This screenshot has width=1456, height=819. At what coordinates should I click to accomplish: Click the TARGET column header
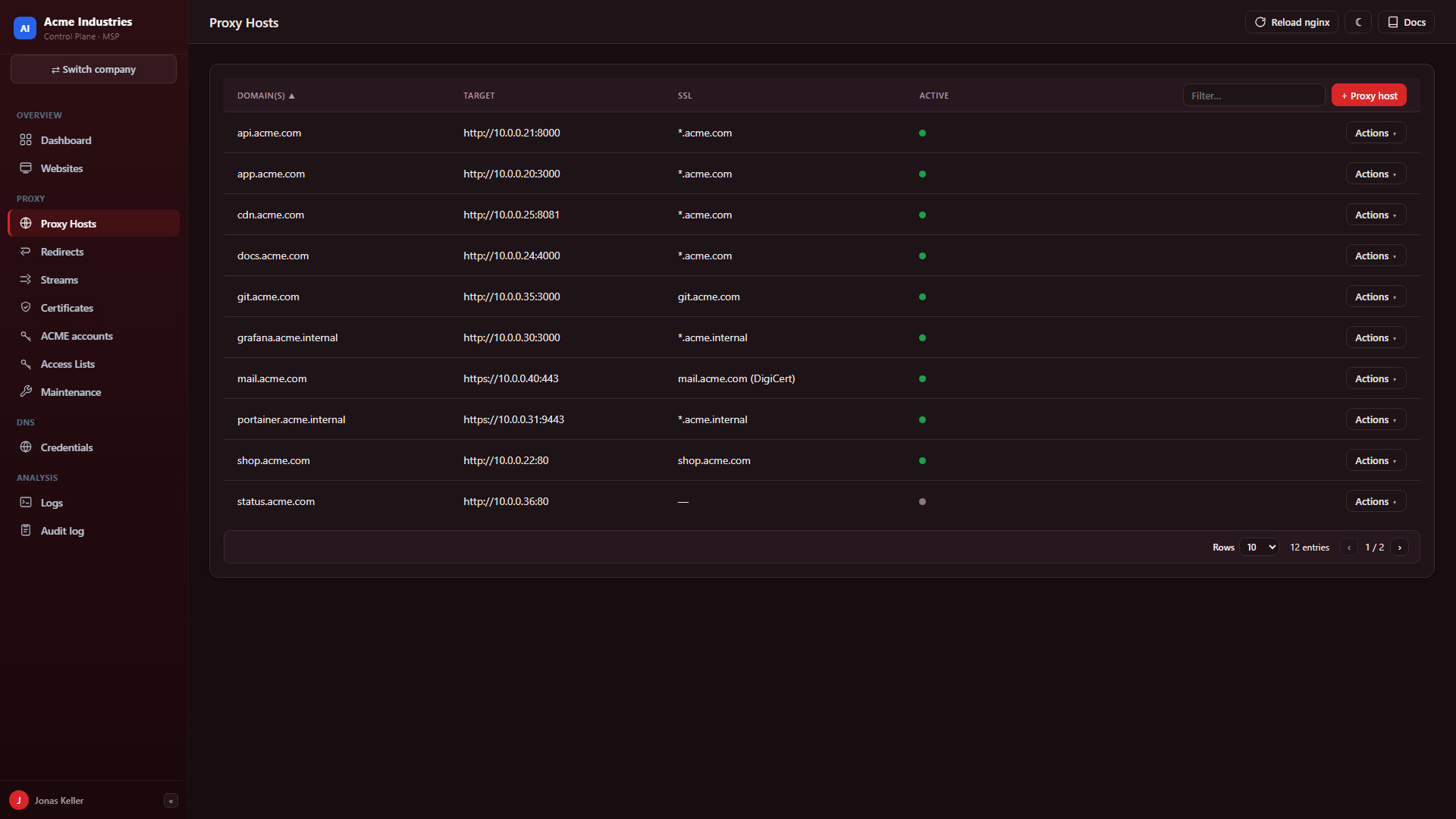479,96
